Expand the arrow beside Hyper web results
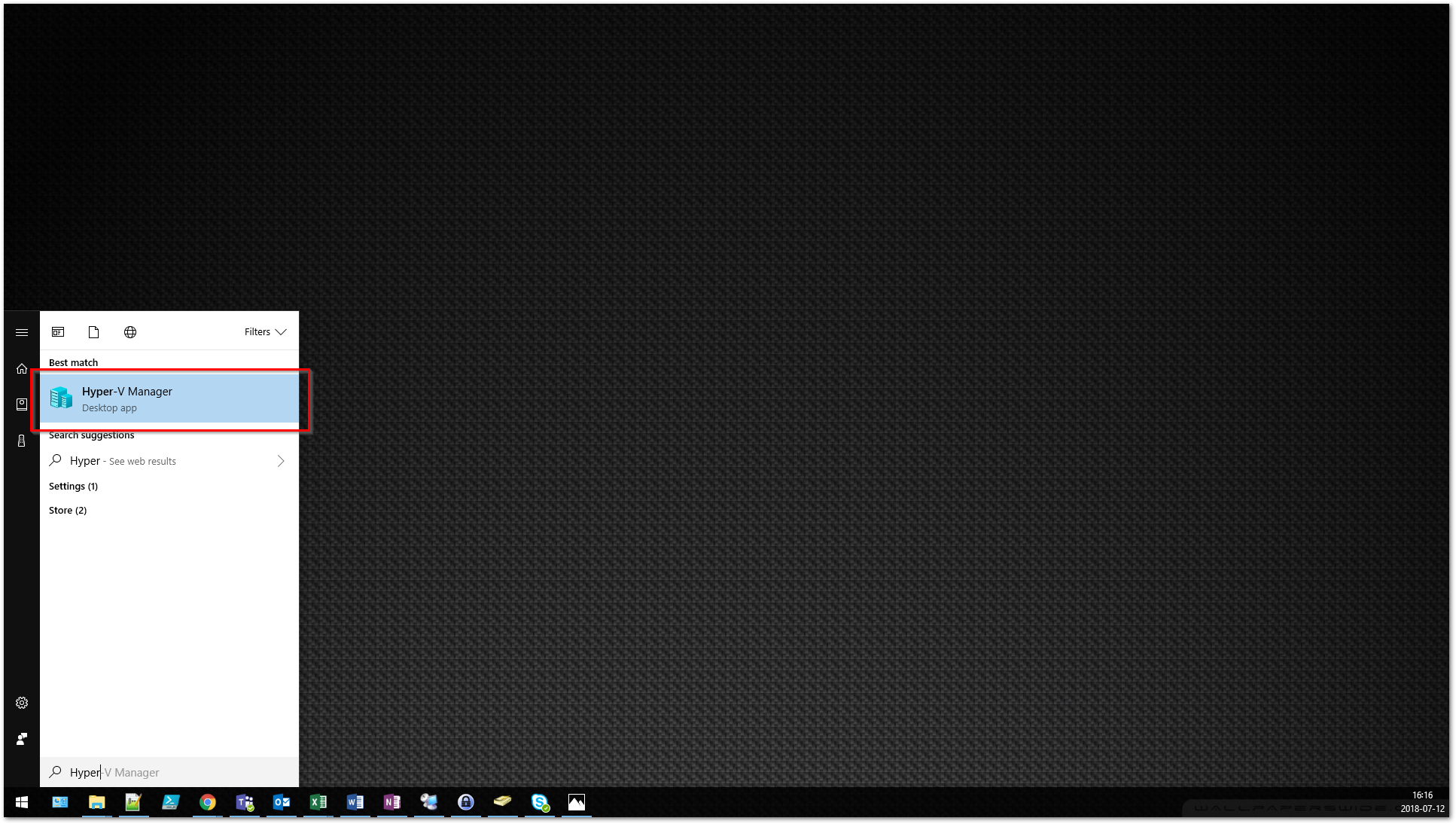1456x824 pixels. tap(281, 461)
